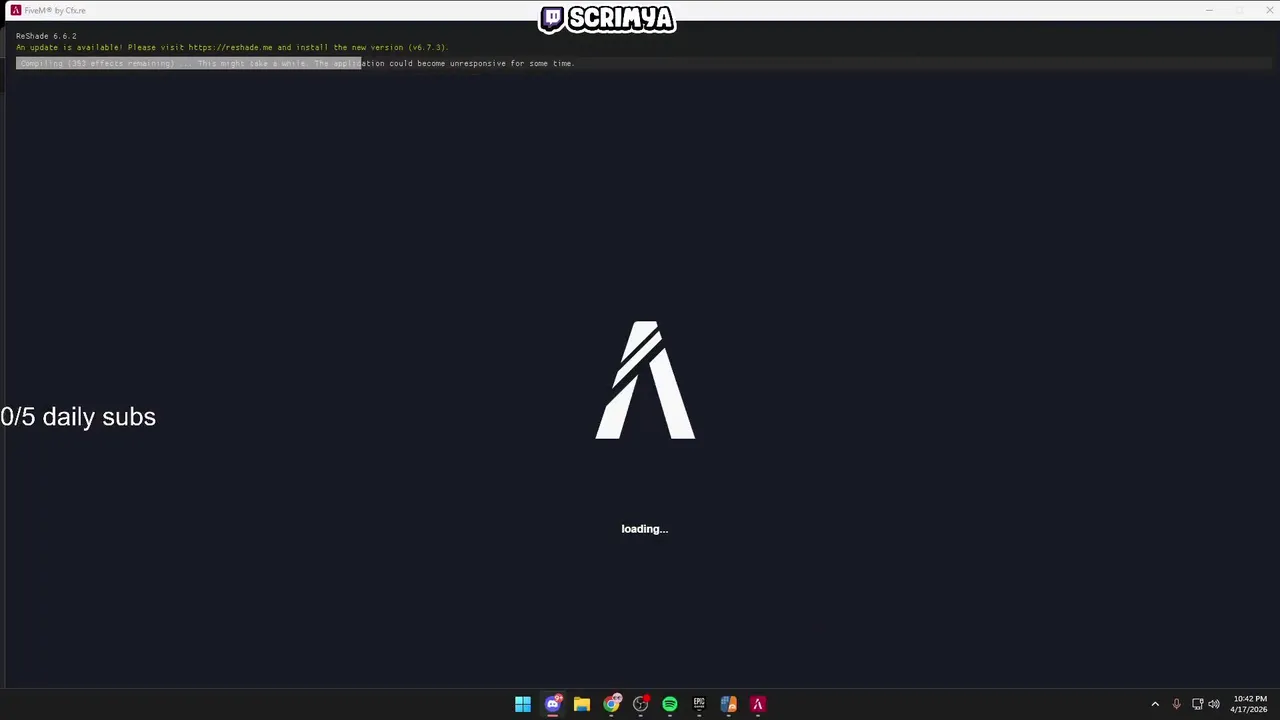The image size is (1280, 720).
Task: Click the ReShade compiling progress bar
Action: (x=643, y=63)
